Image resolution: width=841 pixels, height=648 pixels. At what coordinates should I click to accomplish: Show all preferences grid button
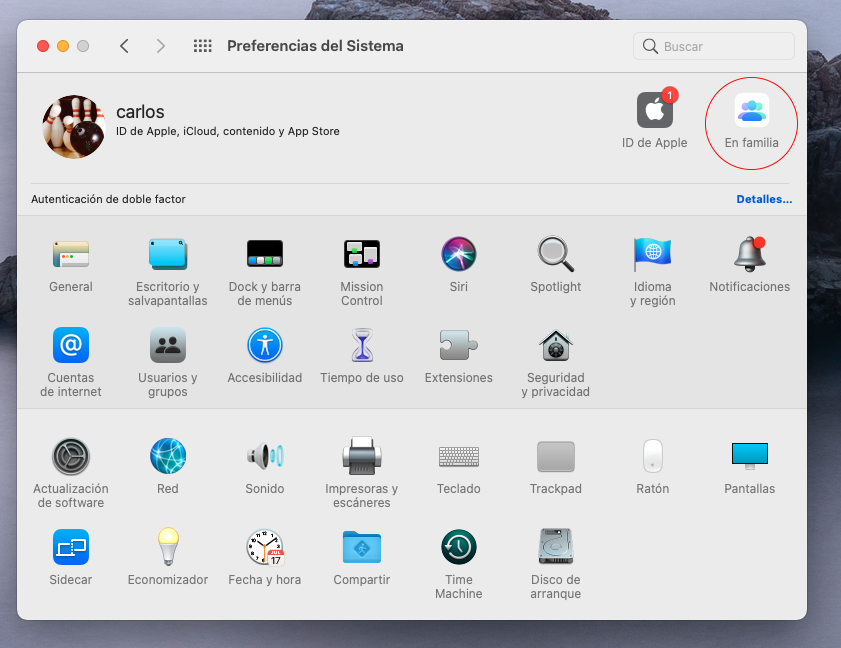coord(203,46)
